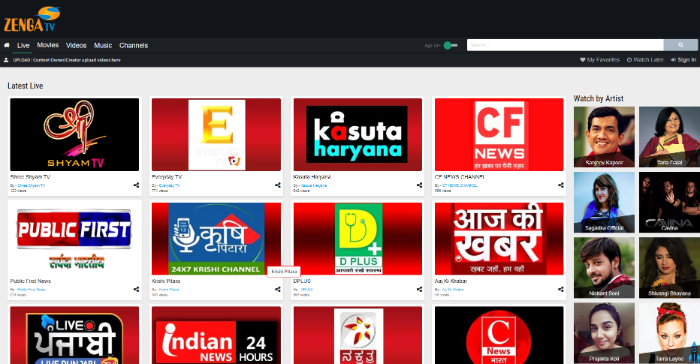The width and height of the screenshot is (700, 364).
Task: Share the Public First News channel
Action: (x=136, y=289)
